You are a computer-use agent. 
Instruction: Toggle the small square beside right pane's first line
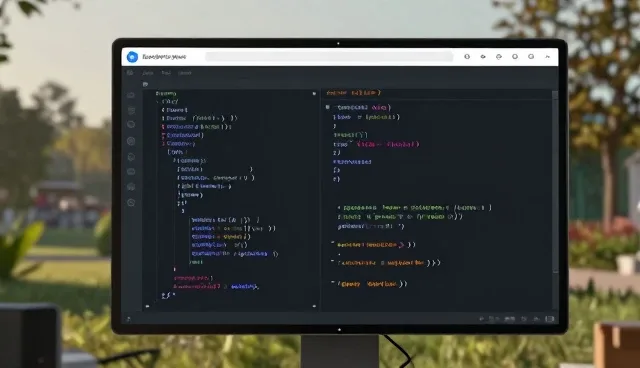[328, 107]
